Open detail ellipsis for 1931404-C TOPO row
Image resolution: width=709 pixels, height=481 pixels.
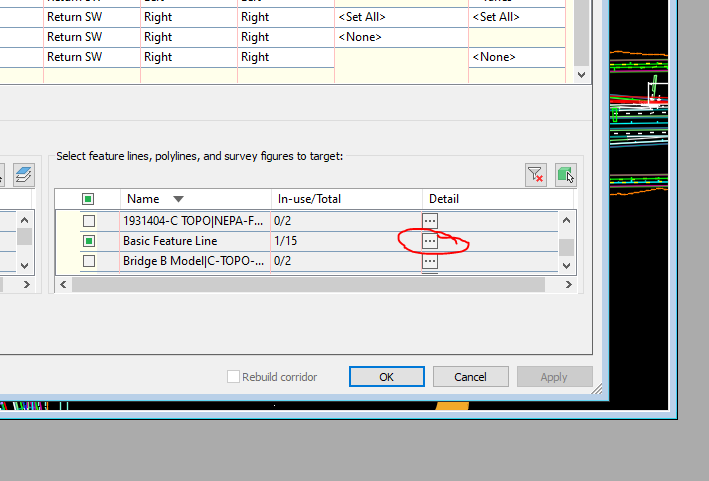430,221
